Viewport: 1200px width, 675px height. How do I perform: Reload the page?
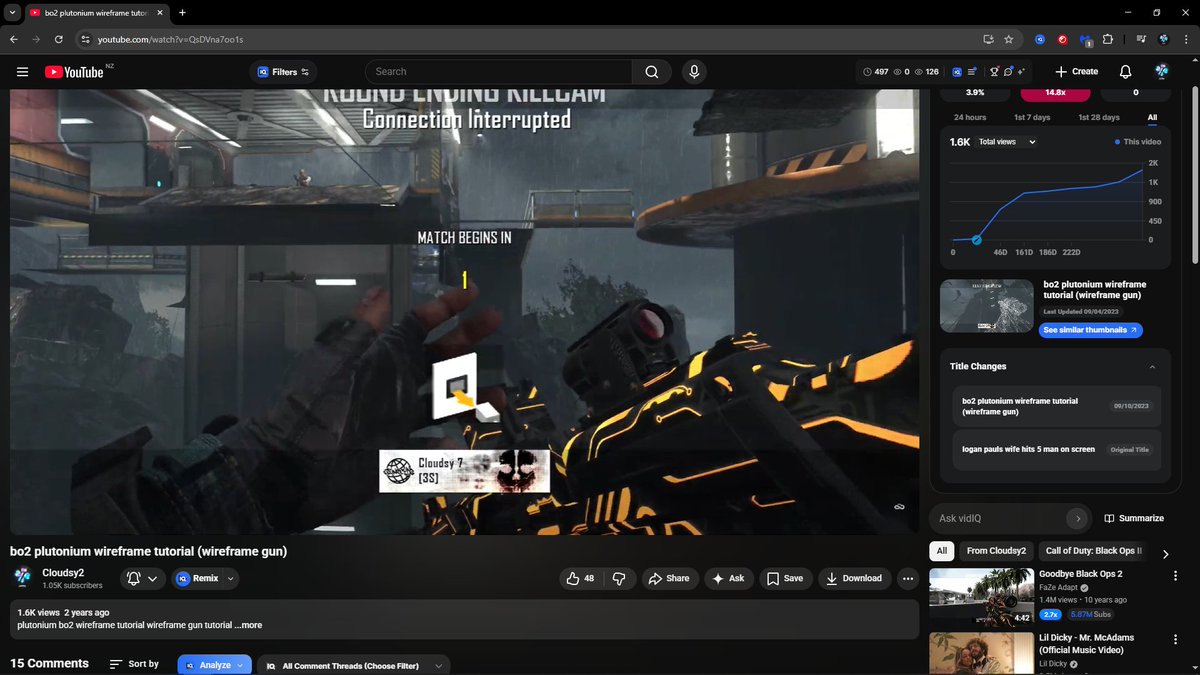[x=59, y=39]
